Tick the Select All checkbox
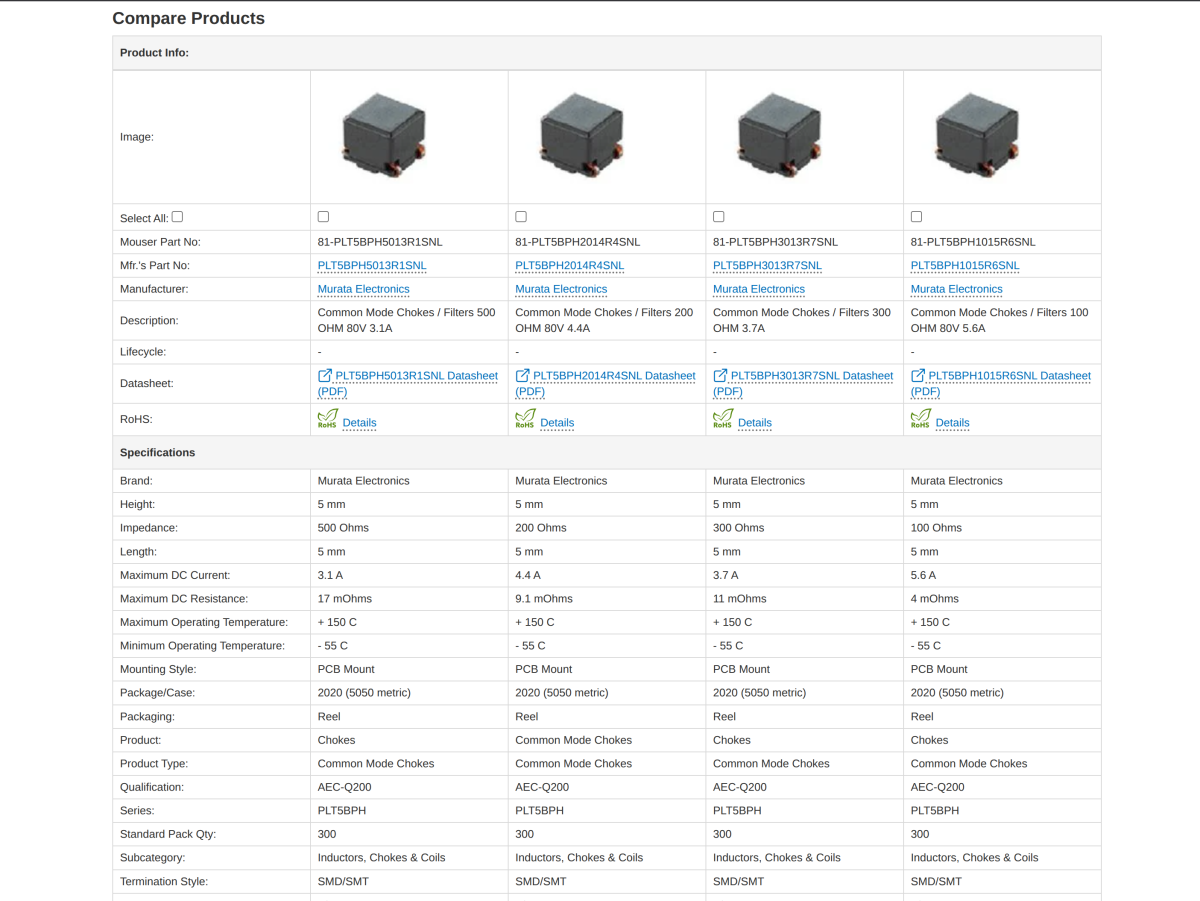Image resolution: width=1200 pixels, height=901 pixels. tap(177, 216)
